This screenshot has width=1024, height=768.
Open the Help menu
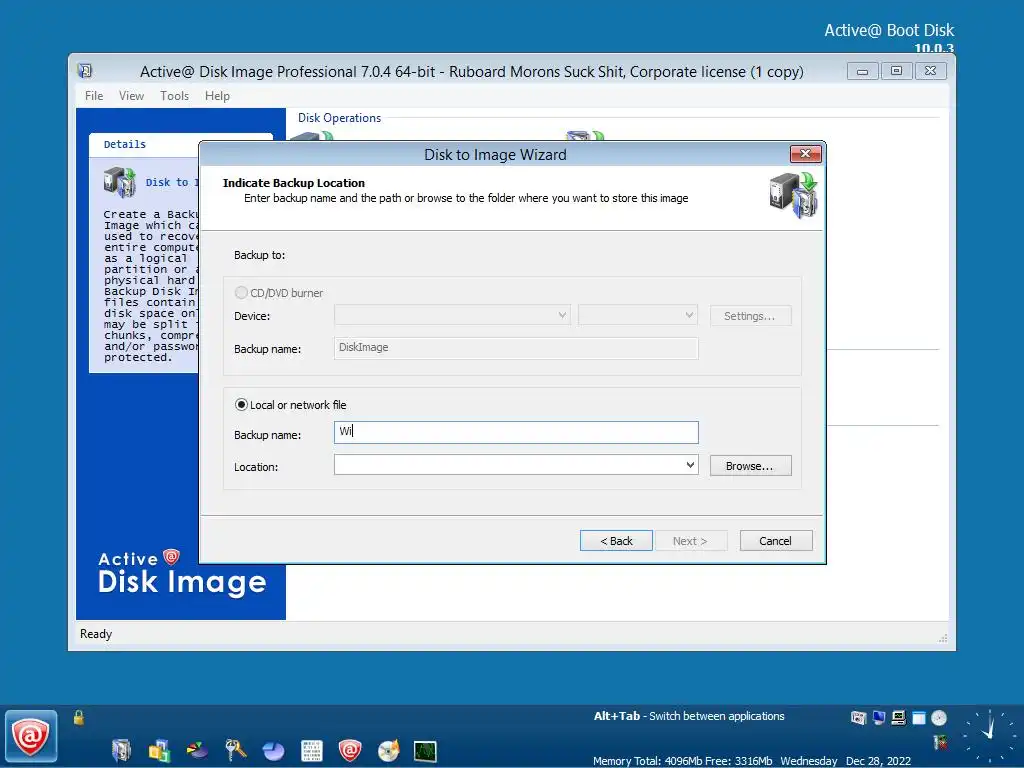coord(217,96)
